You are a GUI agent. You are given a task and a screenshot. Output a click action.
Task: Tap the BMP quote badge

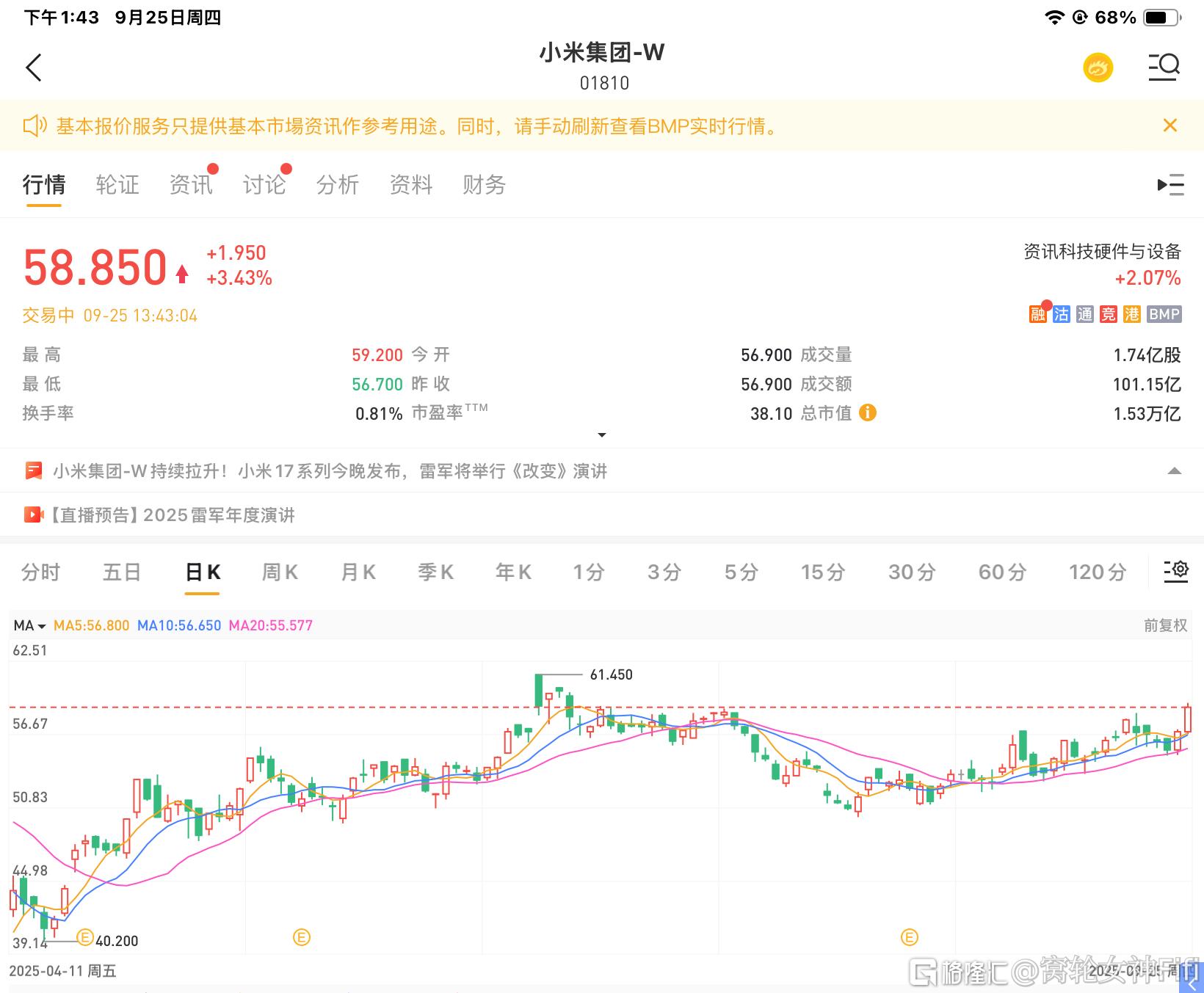[x=1164, y=314]
